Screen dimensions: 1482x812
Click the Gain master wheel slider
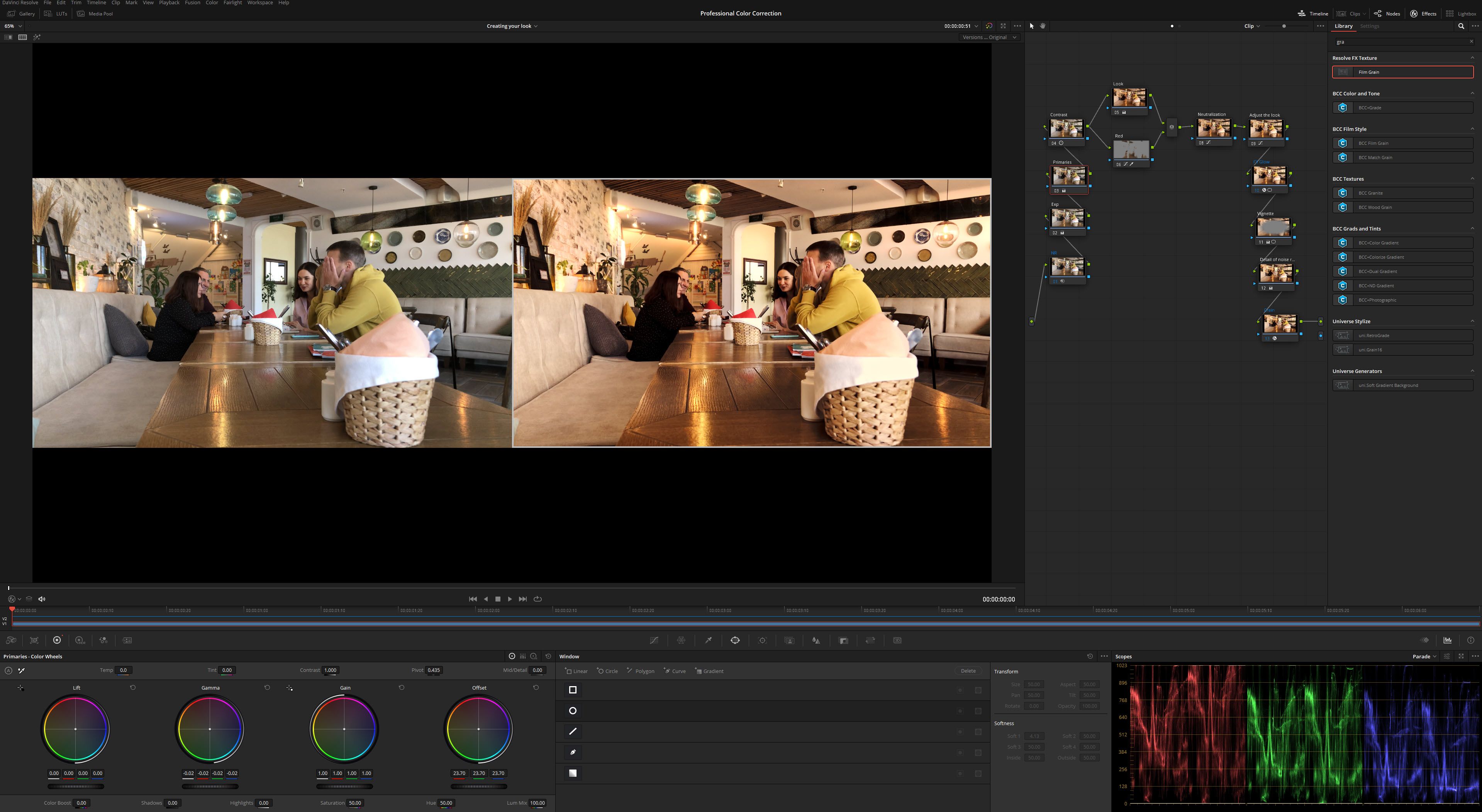point(344,786)
